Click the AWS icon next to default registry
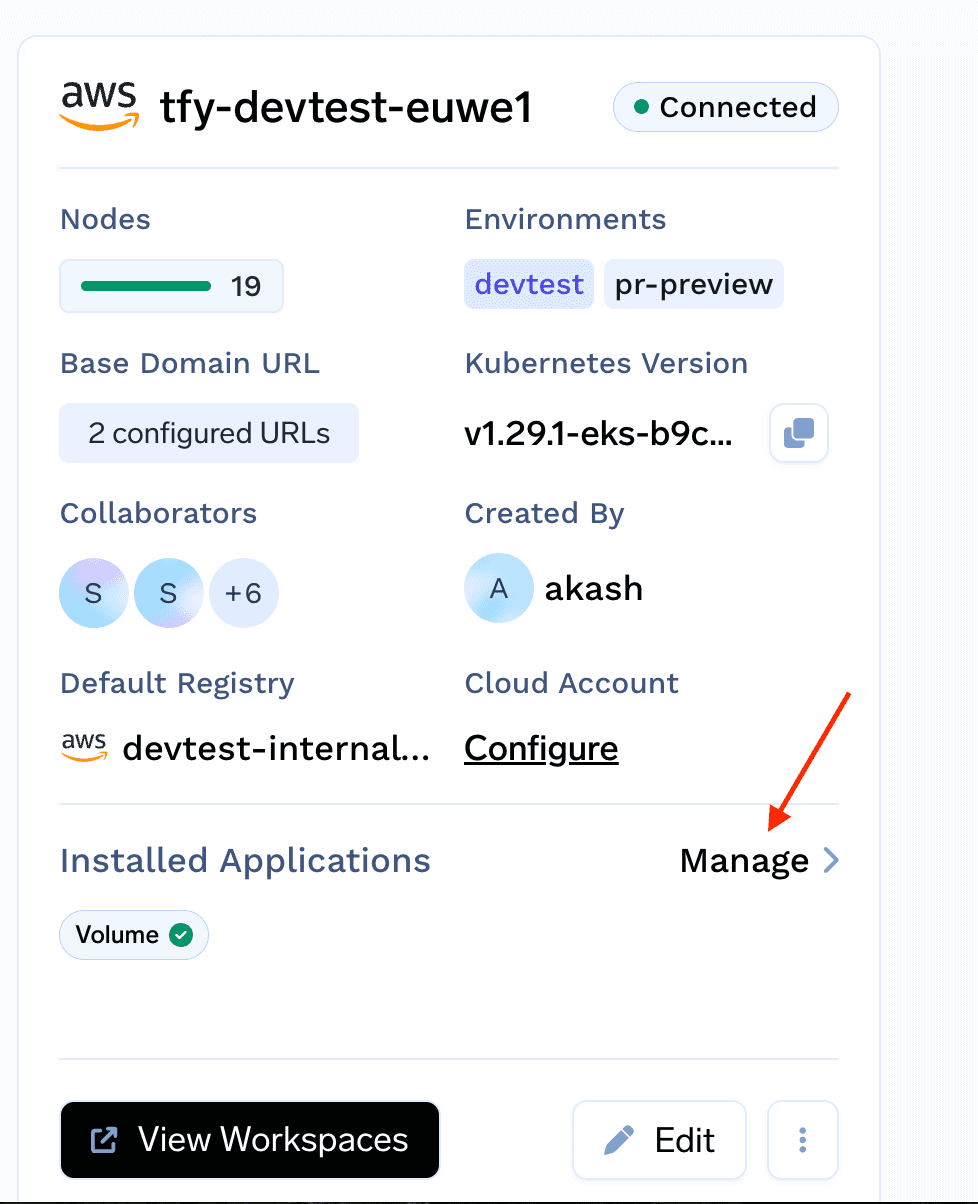The image size is (978, 1204). click(84, 747)
